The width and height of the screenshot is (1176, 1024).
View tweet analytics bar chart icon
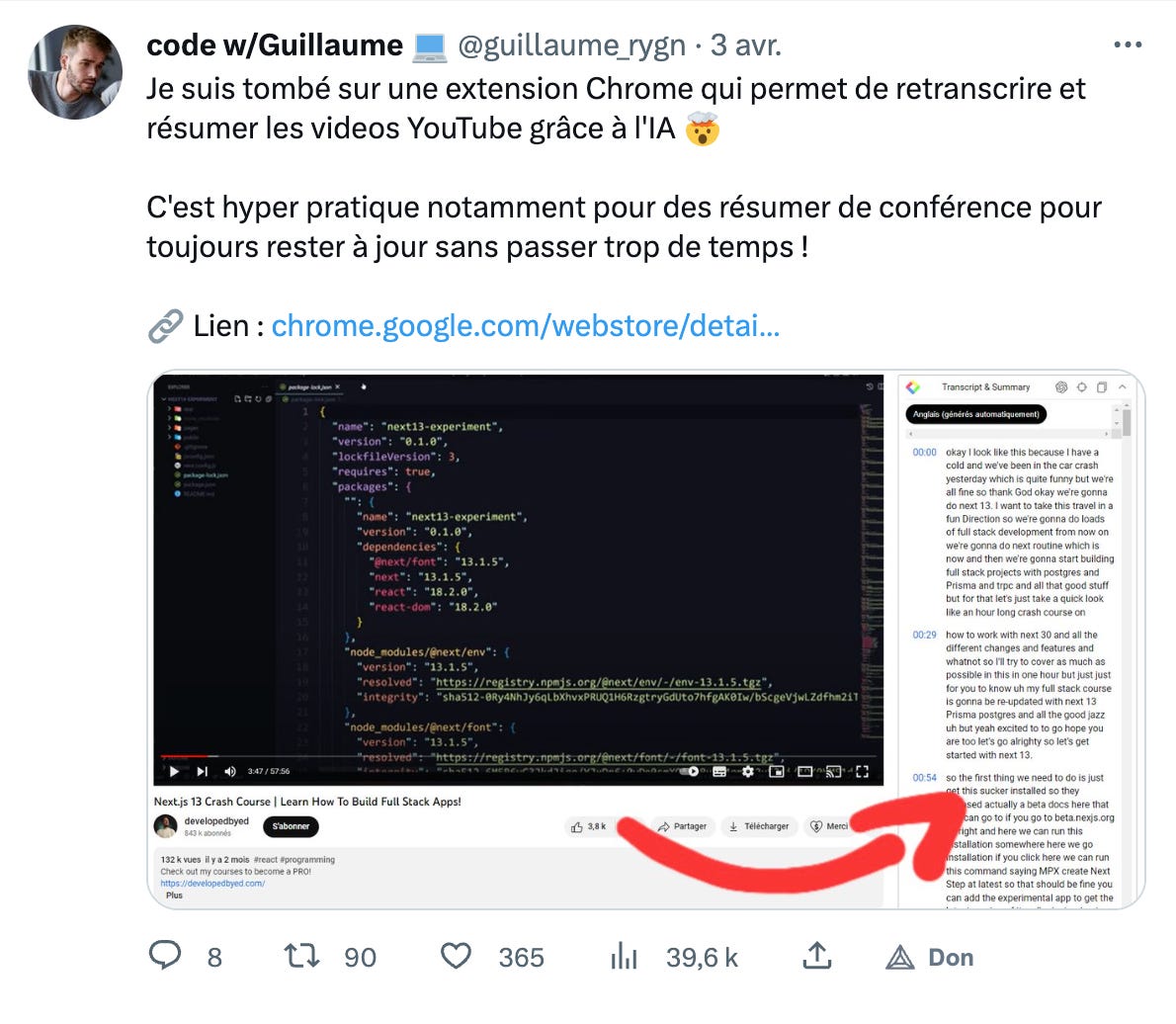pos(624,956)
